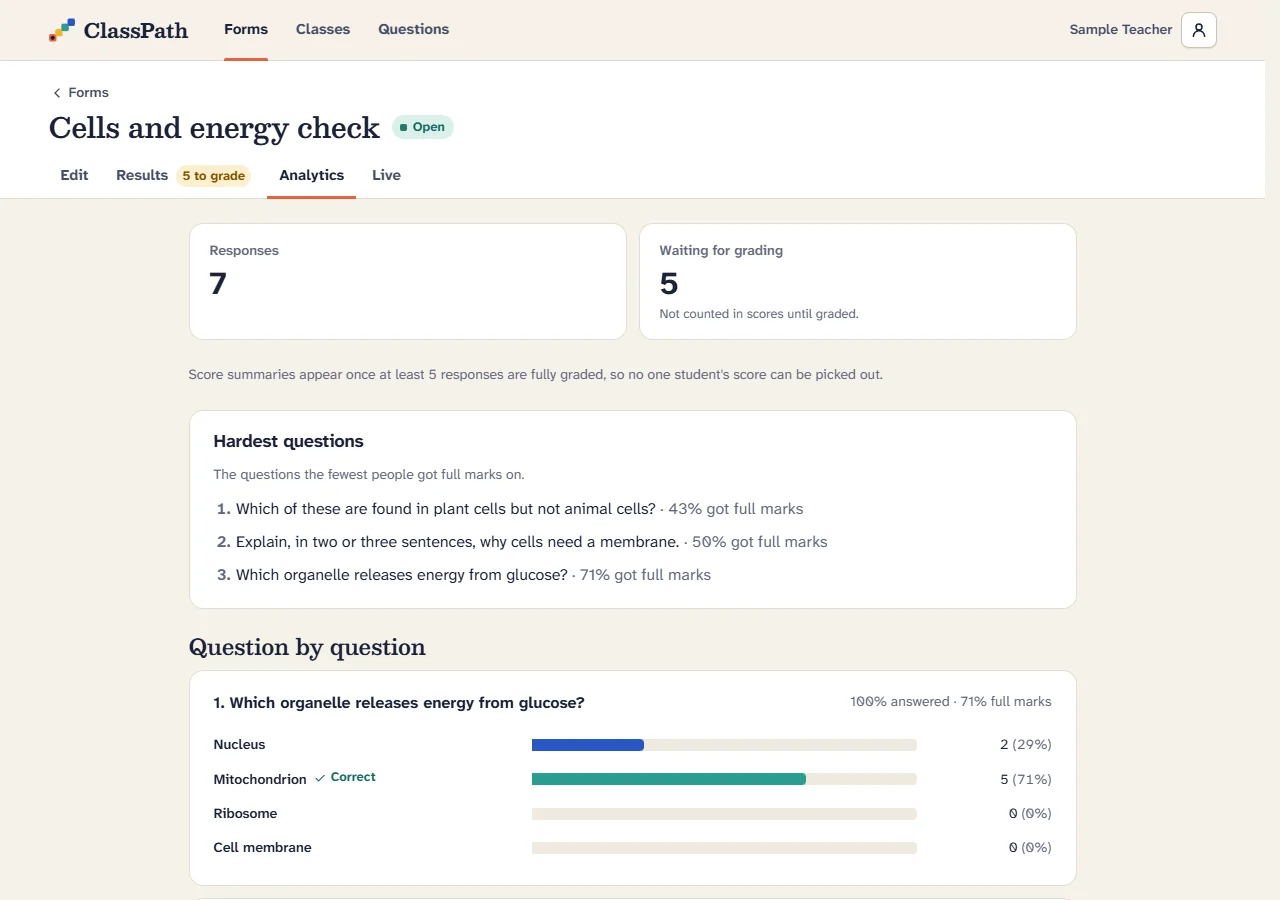The height and width of the screenshot is (900, 1280).
Task: Click the Responses summary card
Action: pos(408,281)
